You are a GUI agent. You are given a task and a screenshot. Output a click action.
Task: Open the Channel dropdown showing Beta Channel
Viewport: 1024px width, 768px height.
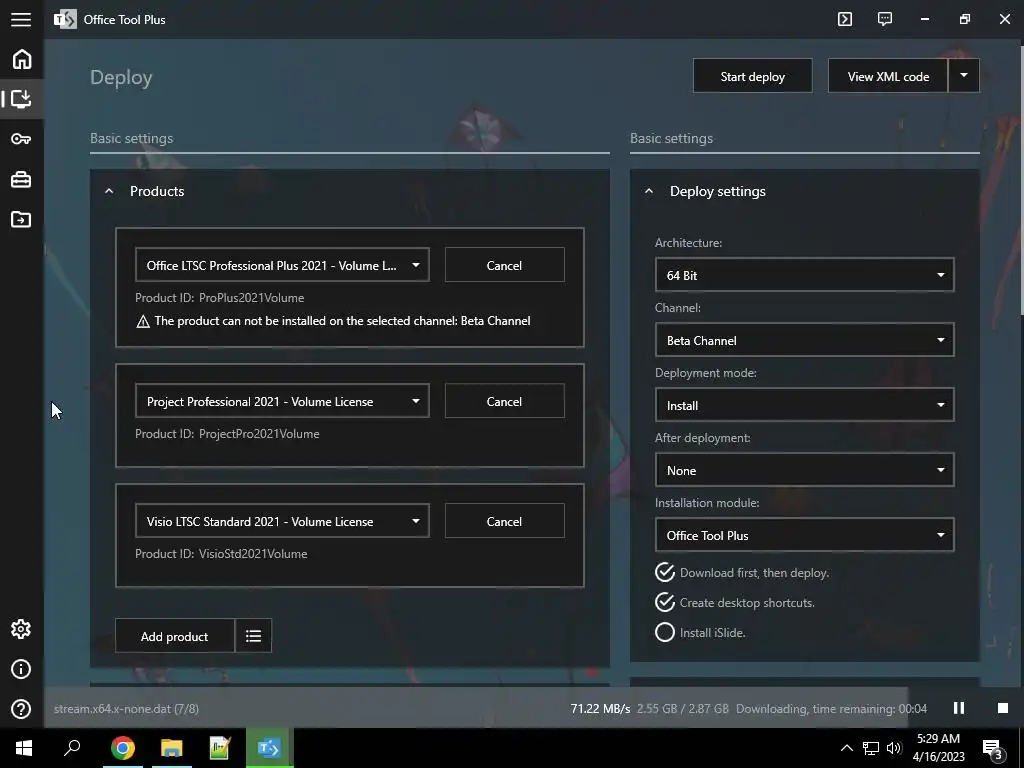pyautogui.click(x=805, y=340)
